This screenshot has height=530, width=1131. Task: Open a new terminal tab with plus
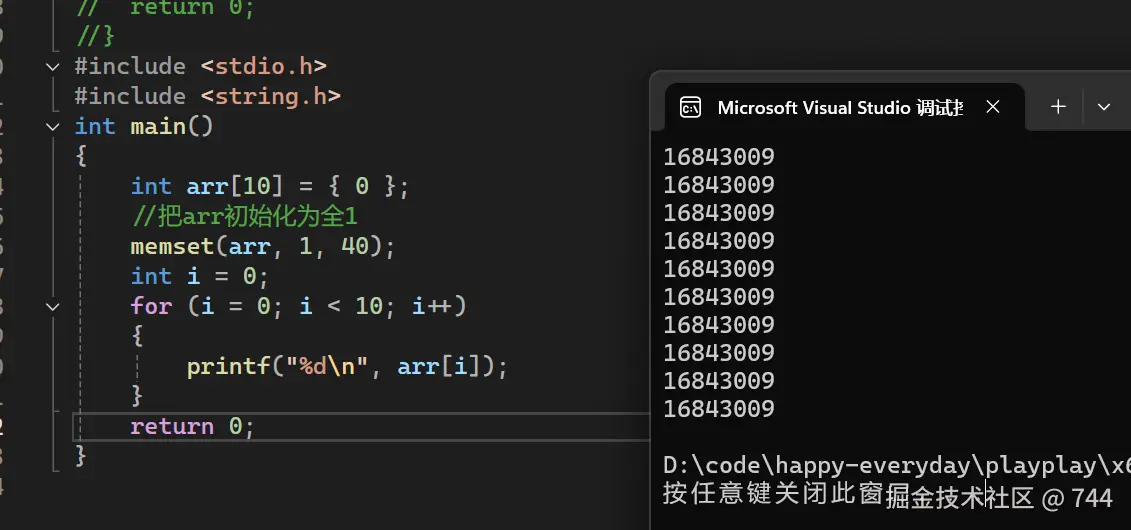1058,107
